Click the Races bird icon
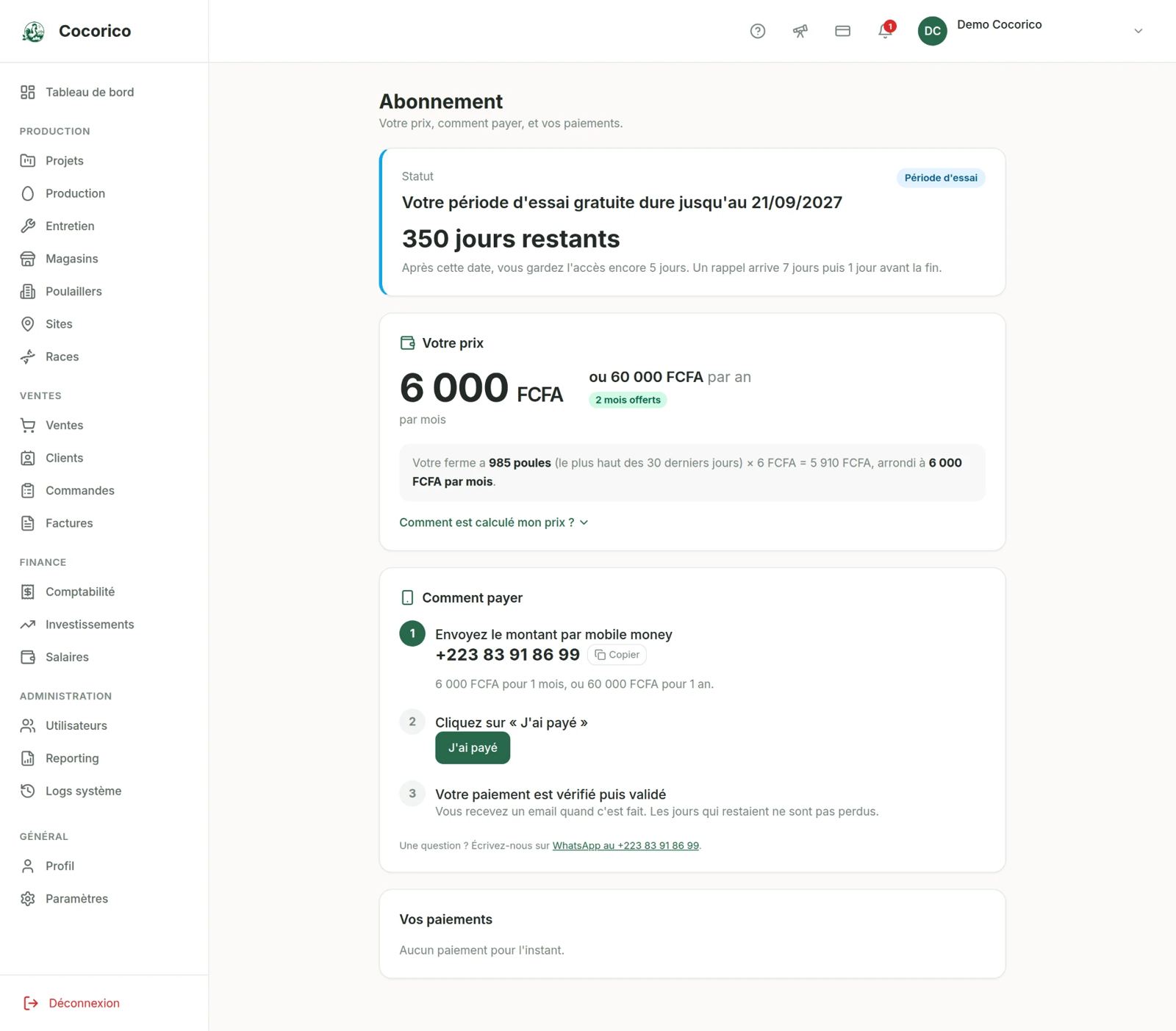Viewport: 1176px width, 1031px height. click(x=28, y=357)
